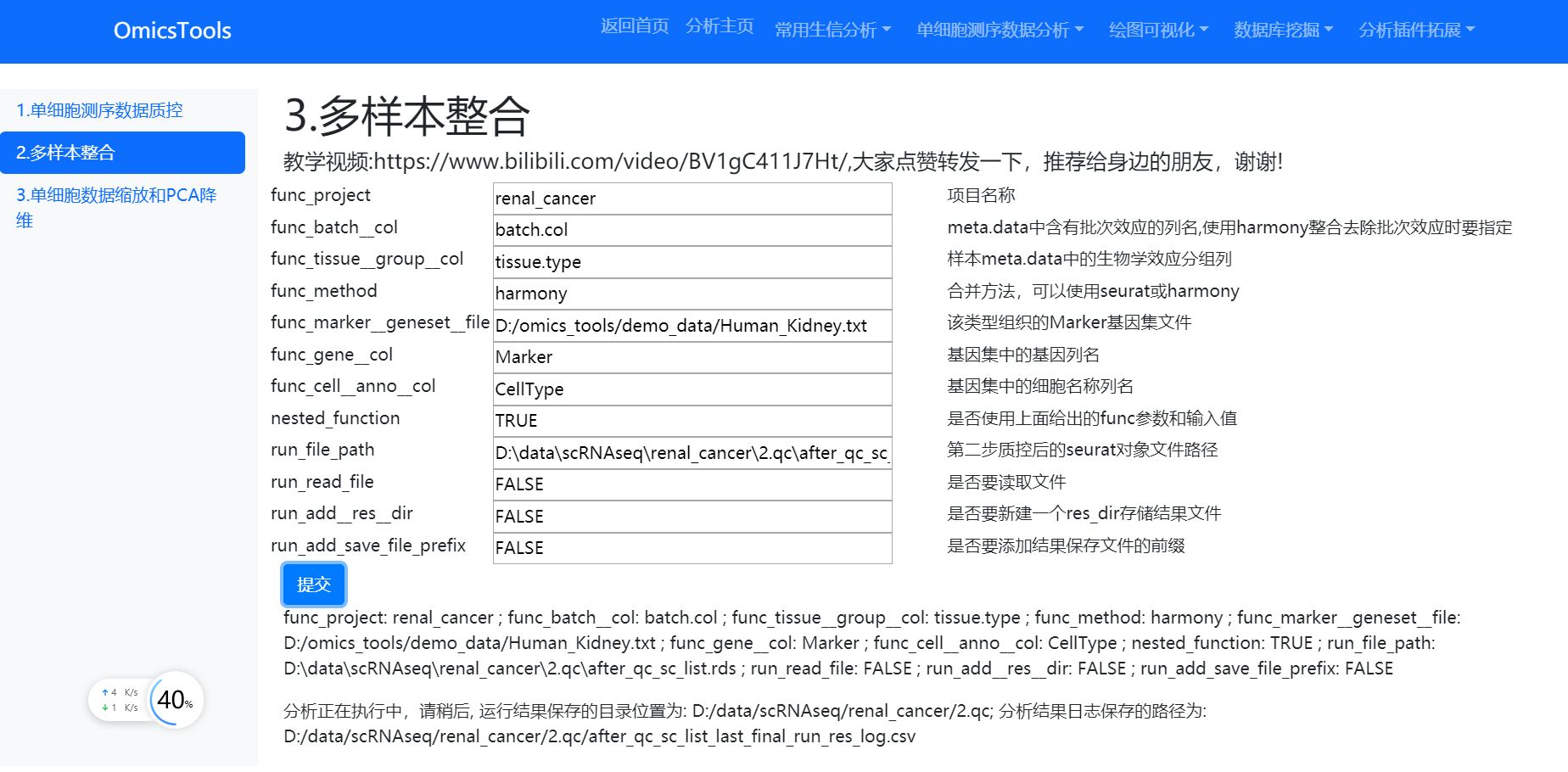
Task: Click the func_marker__geneset__file path input
Action: click(692, 326)
